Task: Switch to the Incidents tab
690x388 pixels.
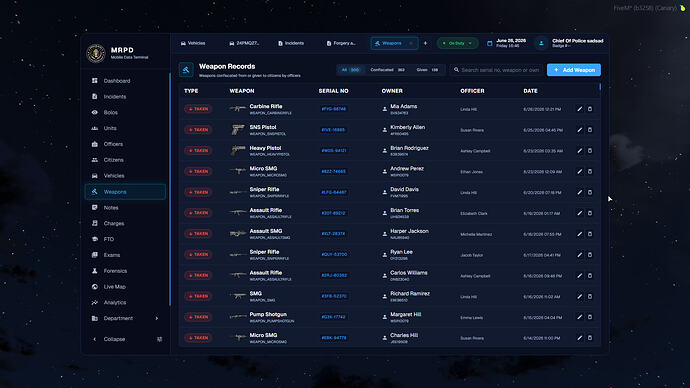Action: 291,43
